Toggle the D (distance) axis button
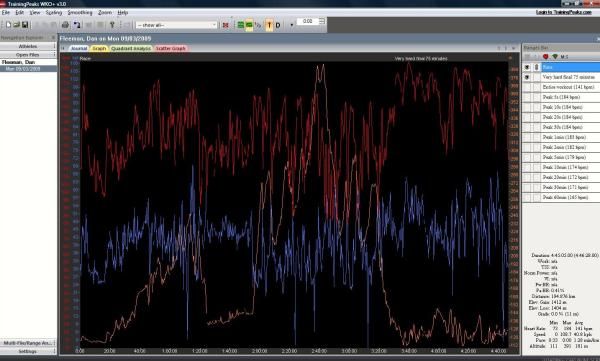600x361 pixels. [278, 25]
